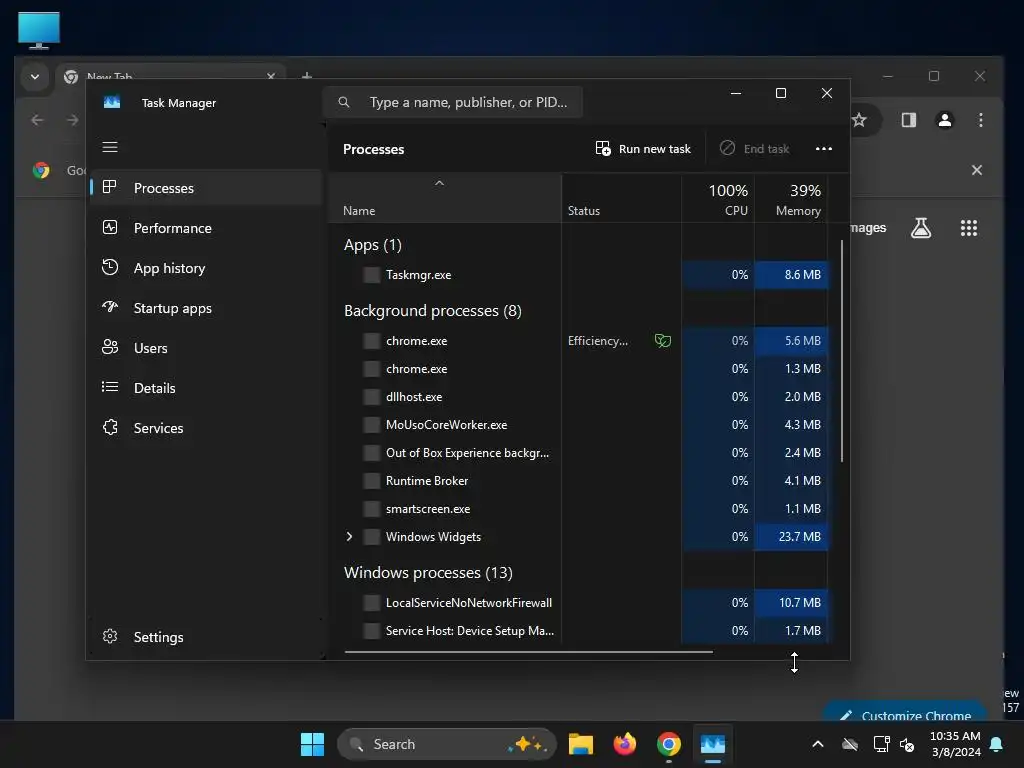This screenshot has height=768, width=1024.
Task: Sort processes by CPU column
Action: [718, 199]
